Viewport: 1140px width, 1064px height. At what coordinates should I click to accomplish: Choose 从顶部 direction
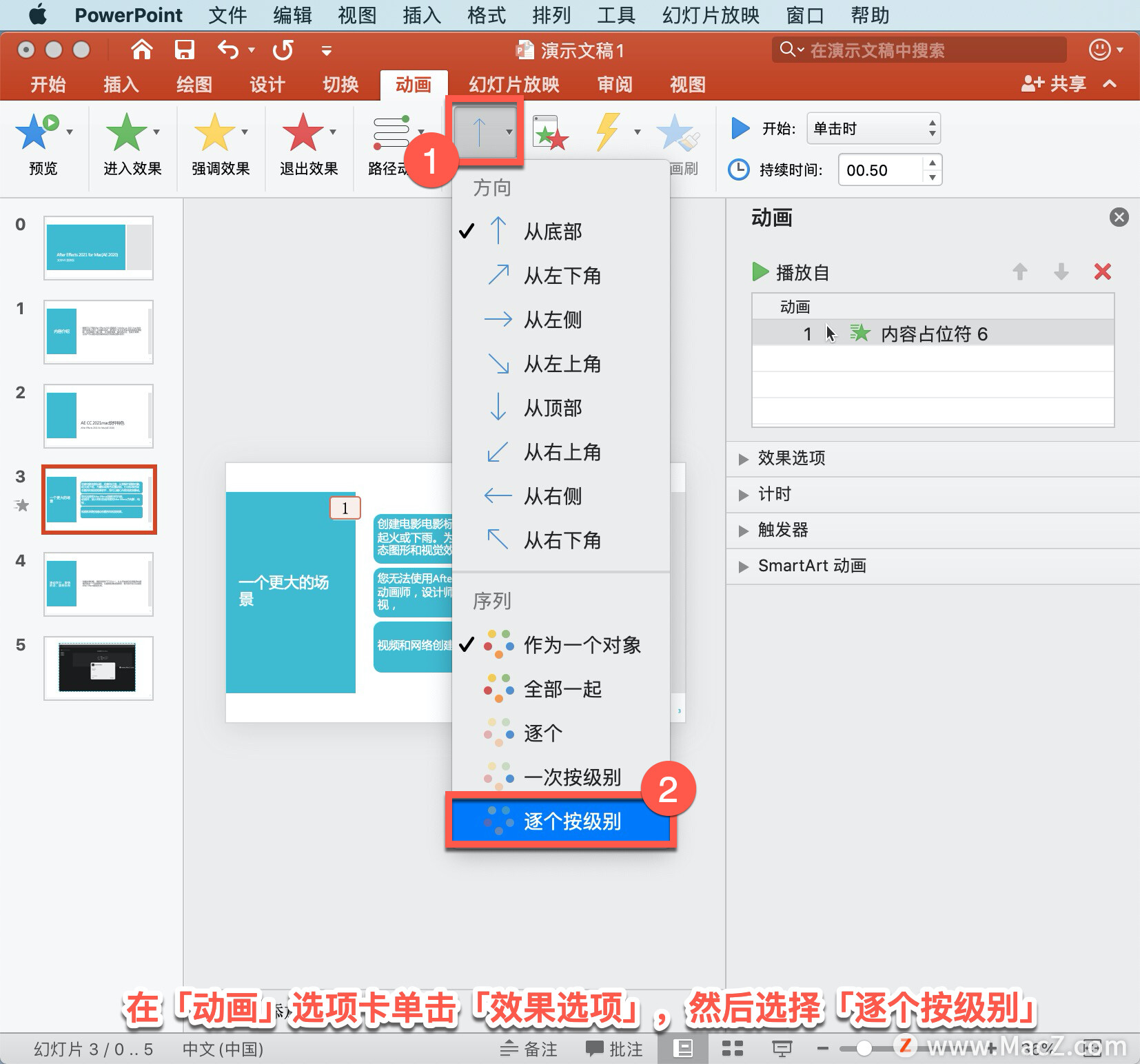pyautogui.click(x=561, y=408)
